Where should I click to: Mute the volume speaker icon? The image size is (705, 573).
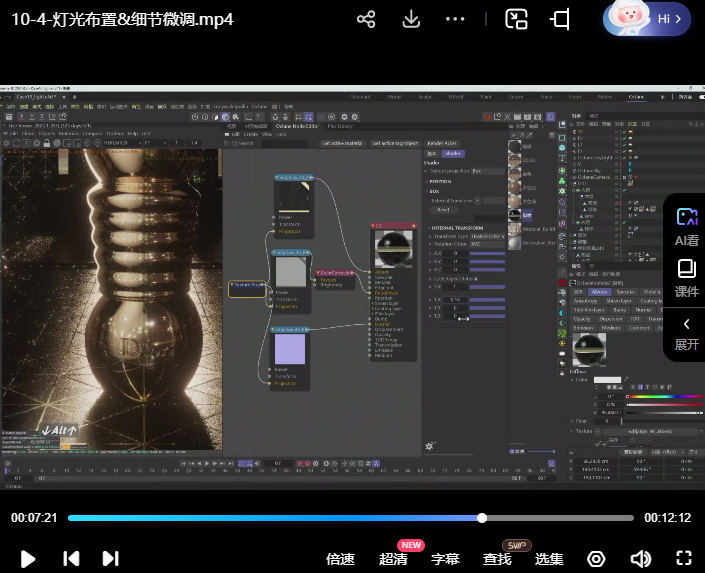[640, 558]
